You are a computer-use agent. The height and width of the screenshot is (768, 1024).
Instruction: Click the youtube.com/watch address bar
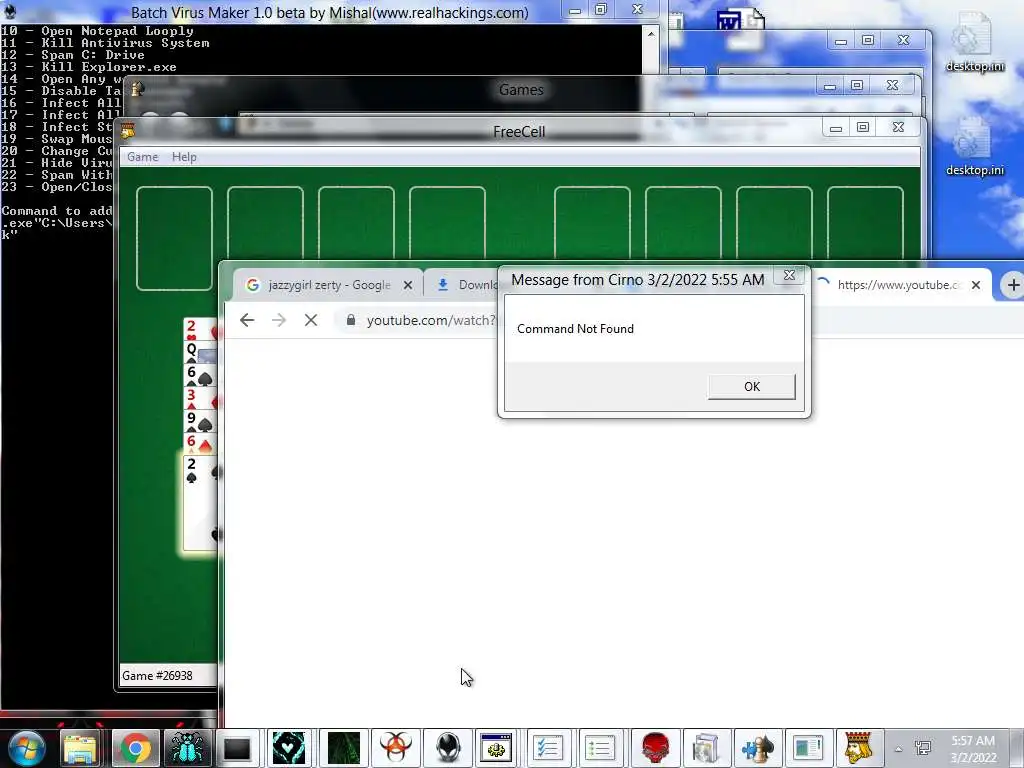pos(431,320)
